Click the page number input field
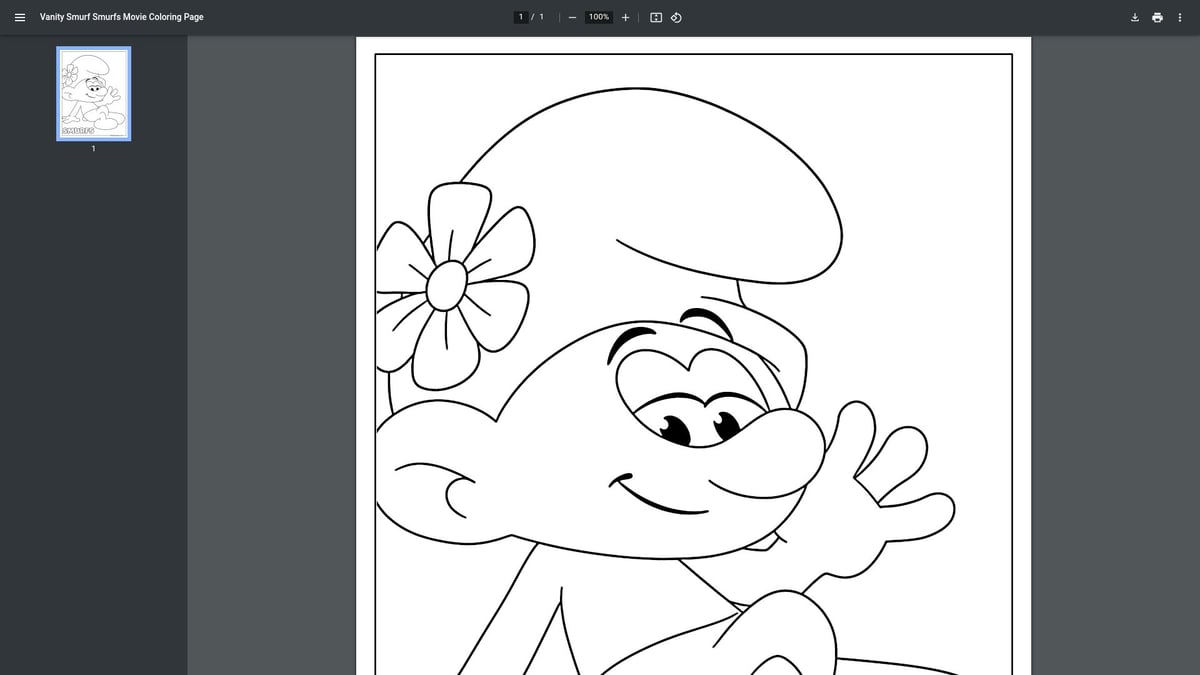Viewport: 1200px width, 675px height. [x=521, y=16]
